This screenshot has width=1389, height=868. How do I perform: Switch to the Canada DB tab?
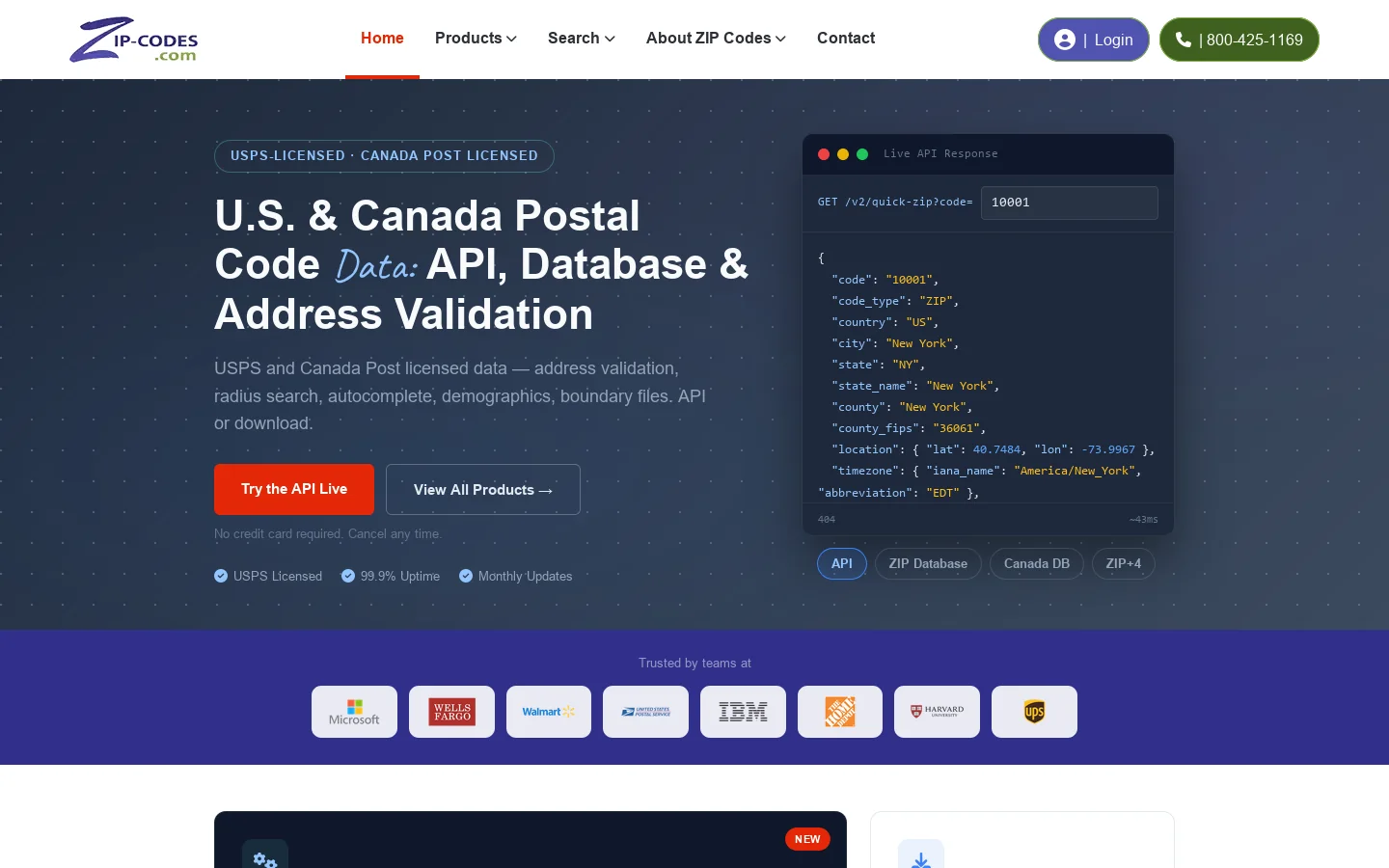1037,564
